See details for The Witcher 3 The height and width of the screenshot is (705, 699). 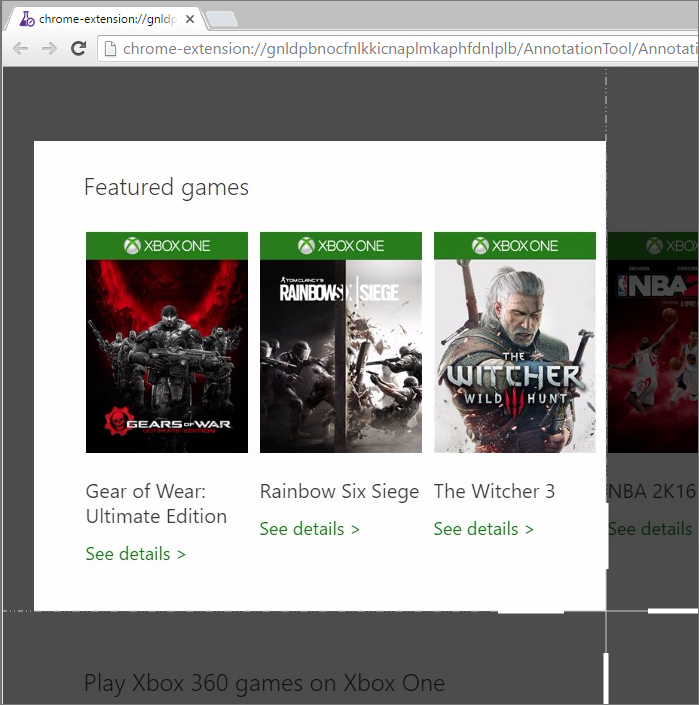click(x=483, y=529)
